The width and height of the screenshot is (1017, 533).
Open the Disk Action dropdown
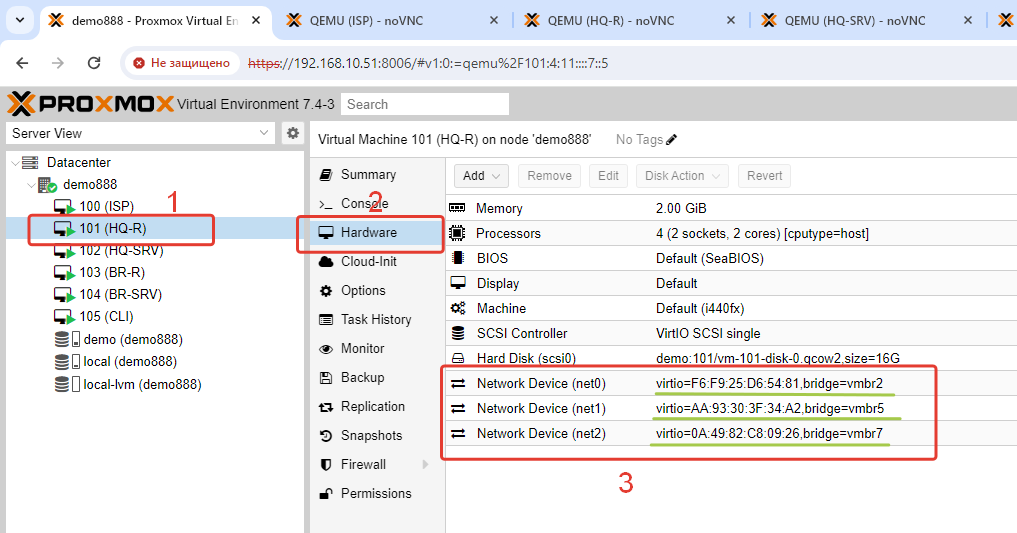(682, 176)
